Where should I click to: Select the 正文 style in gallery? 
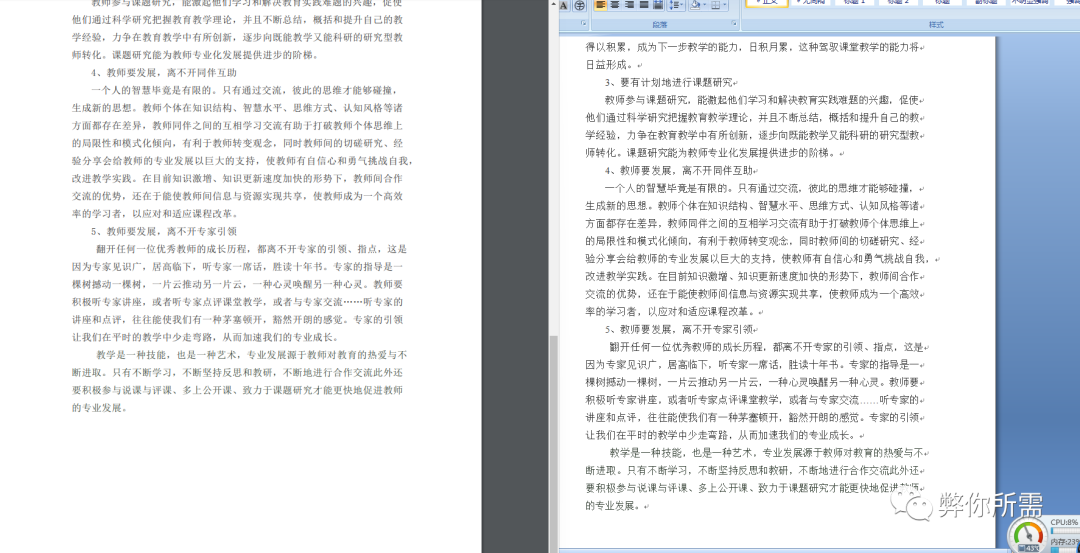pyautogui.click(x=767, y=3)
